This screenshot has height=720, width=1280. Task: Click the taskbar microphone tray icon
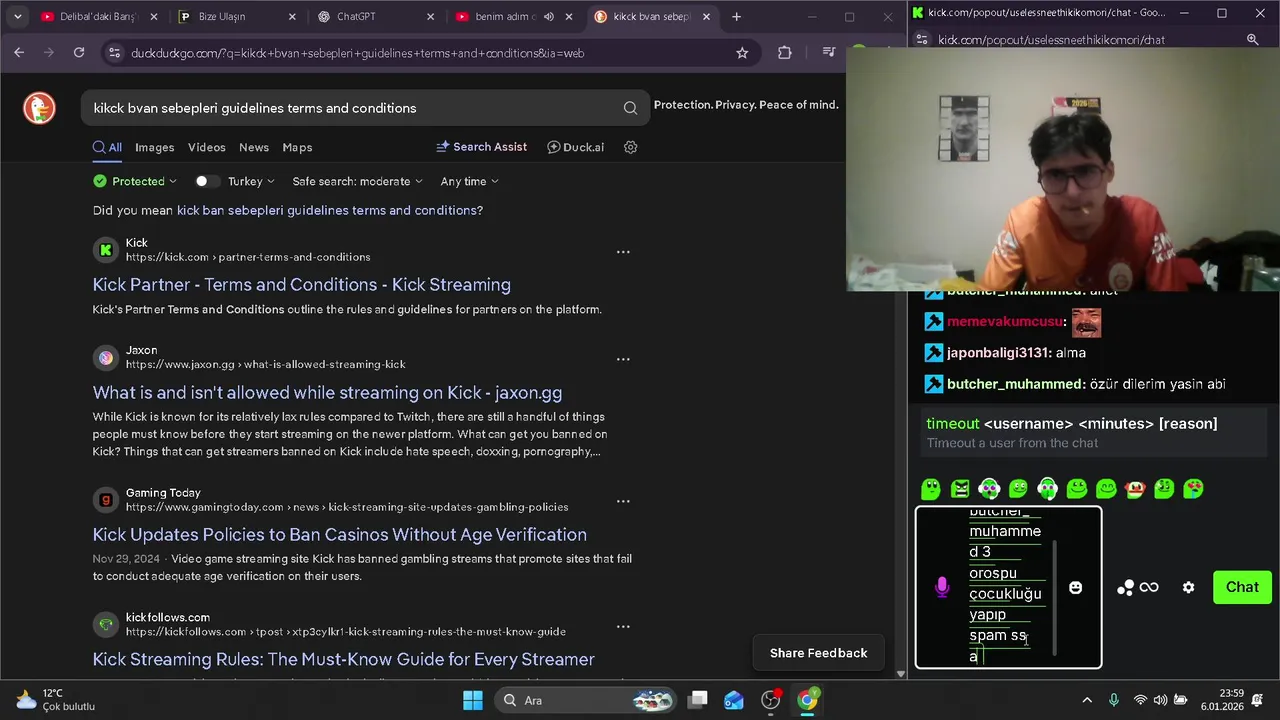(x=1114, y=700)
